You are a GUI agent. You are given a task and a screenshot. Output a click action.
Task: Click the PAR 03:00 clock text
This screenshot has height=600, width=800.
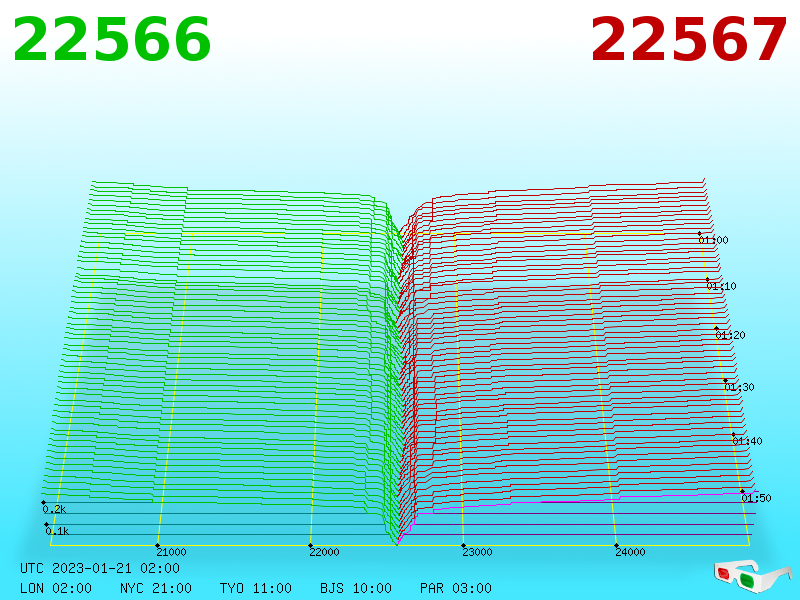pyautogui.click(x=456, y=588)
